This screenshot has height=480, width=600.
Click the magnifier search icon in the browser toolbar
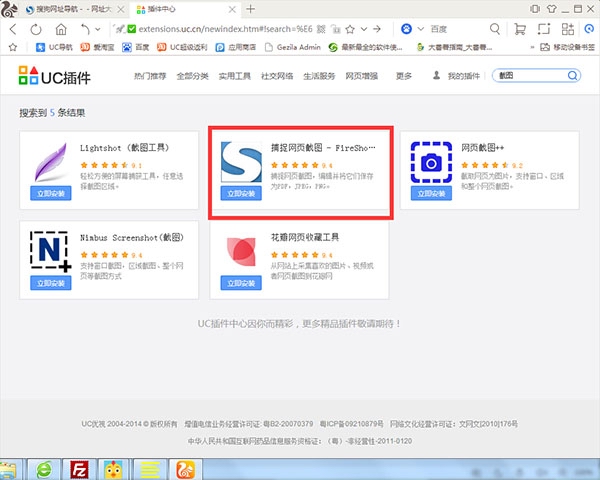[495, 29]
